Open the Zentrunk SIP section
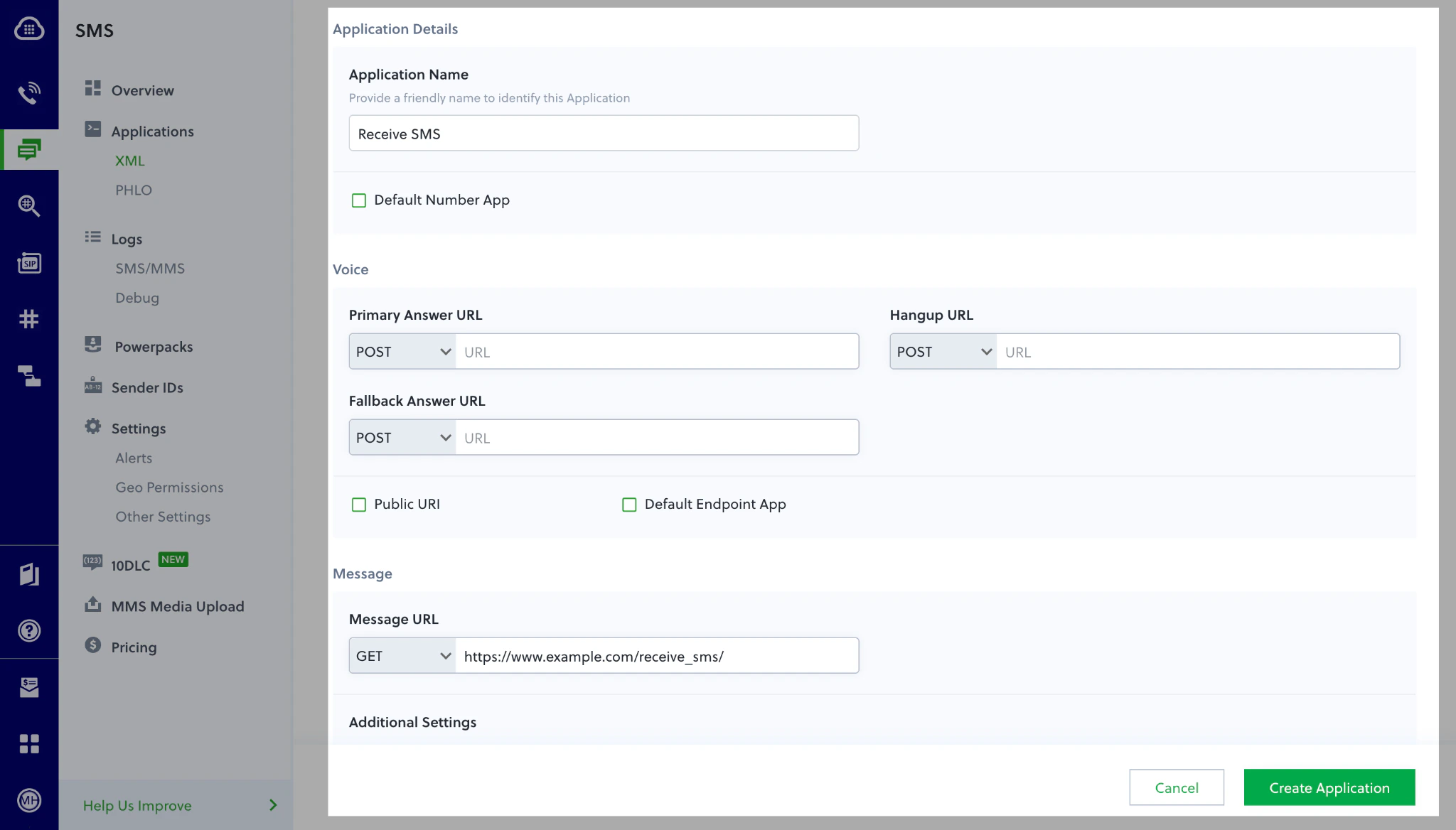Image resolution: width=1456 pixels, height=830 pixels. 29,263
